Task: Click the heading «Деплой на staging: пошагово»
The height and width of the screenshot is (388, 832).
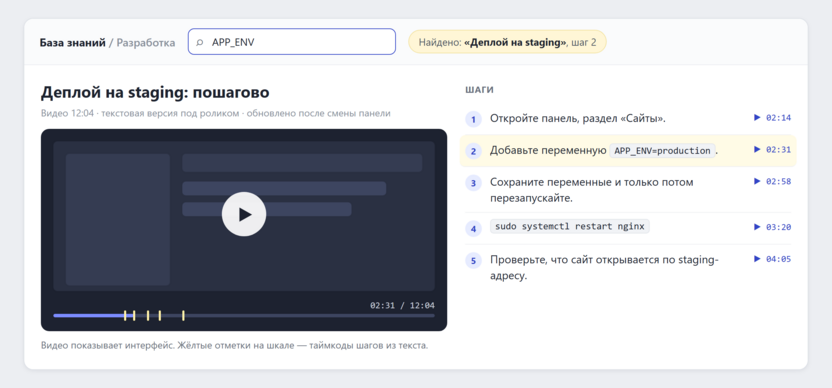Action: pyautogui.click(x=155, y=92)
